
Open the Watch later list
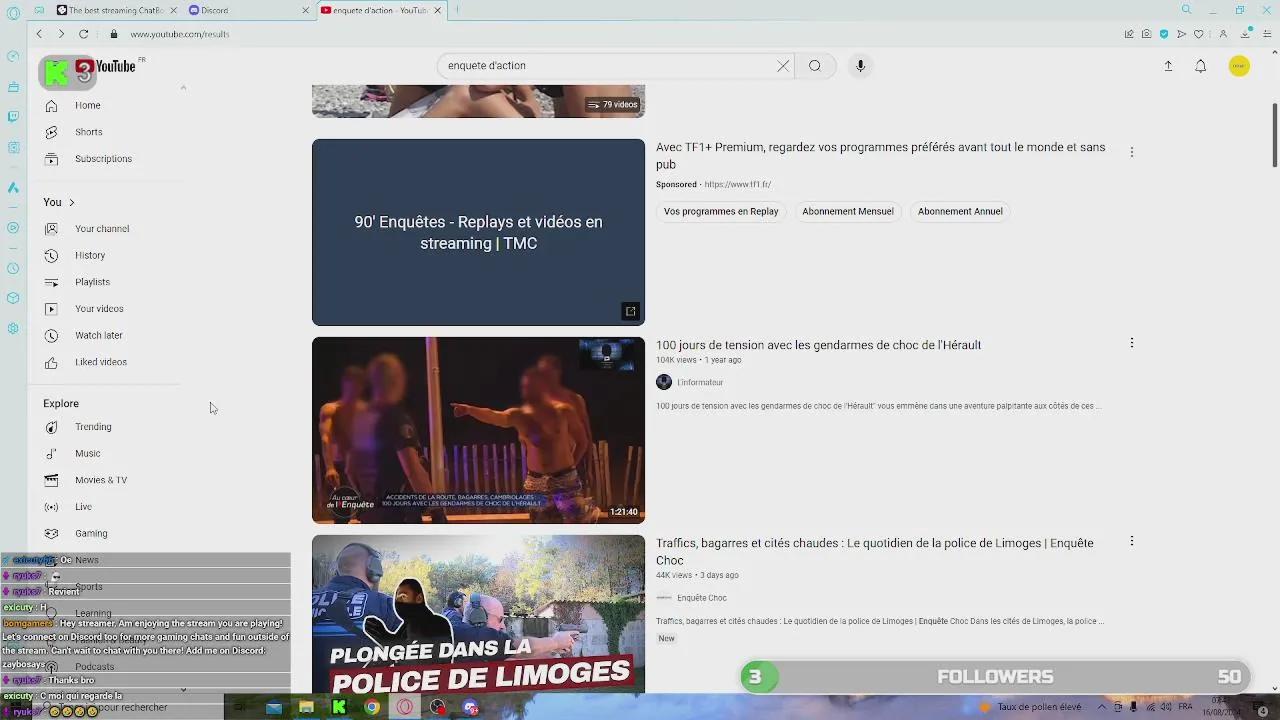coord(98,336)
